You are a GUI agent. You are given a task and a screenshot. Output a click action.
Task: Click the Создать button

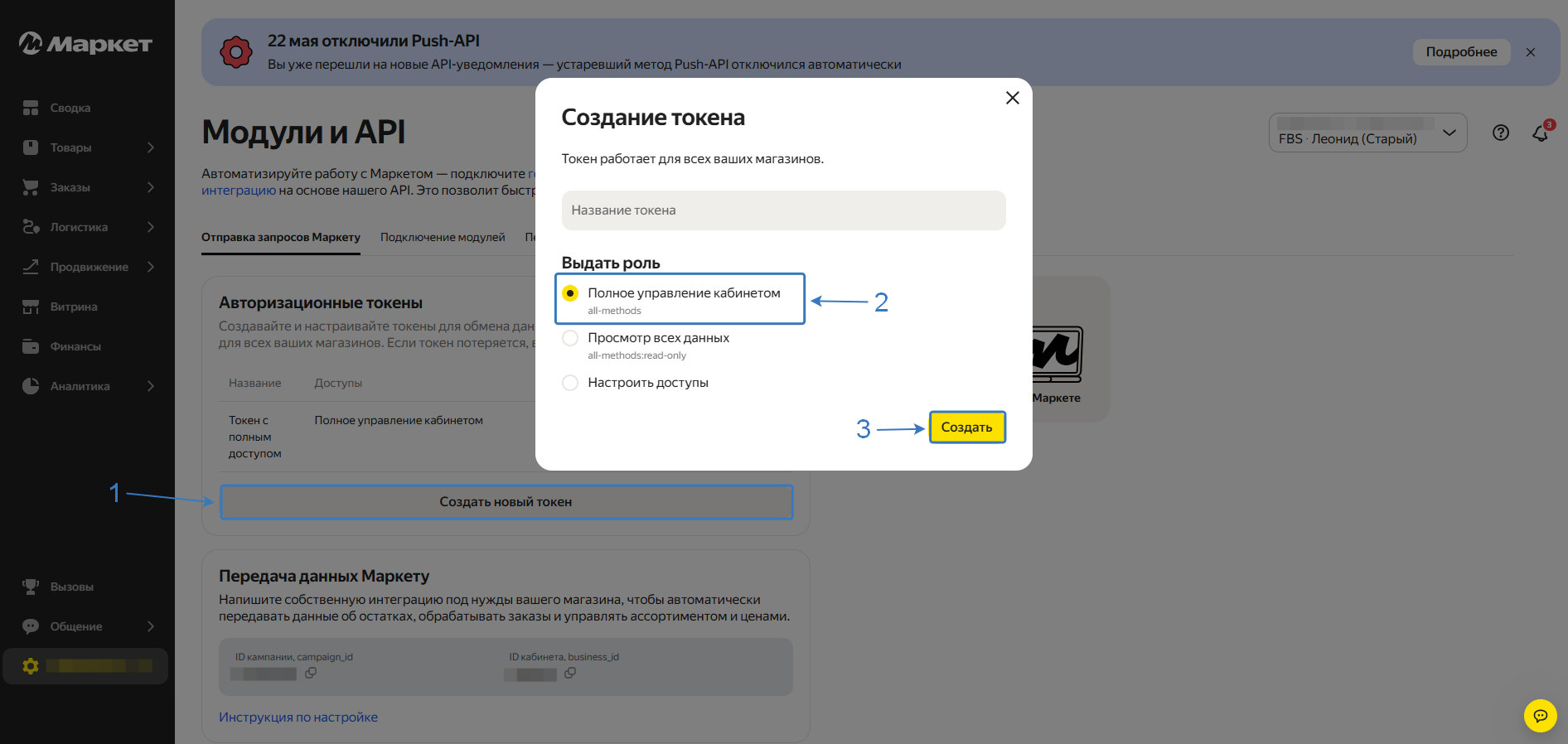[967, 428]
